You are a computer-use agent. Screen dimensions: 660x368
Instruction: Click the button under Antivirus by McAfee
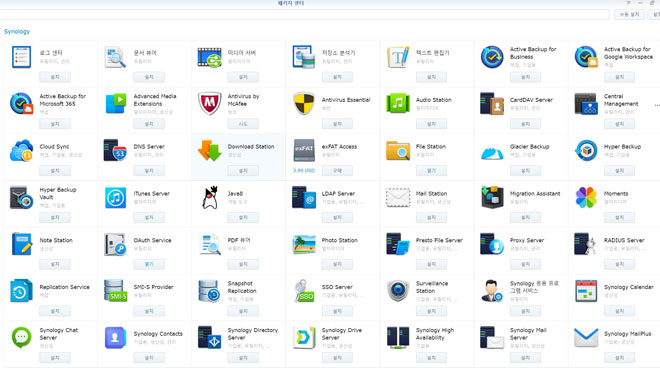[x=243, y=124]
